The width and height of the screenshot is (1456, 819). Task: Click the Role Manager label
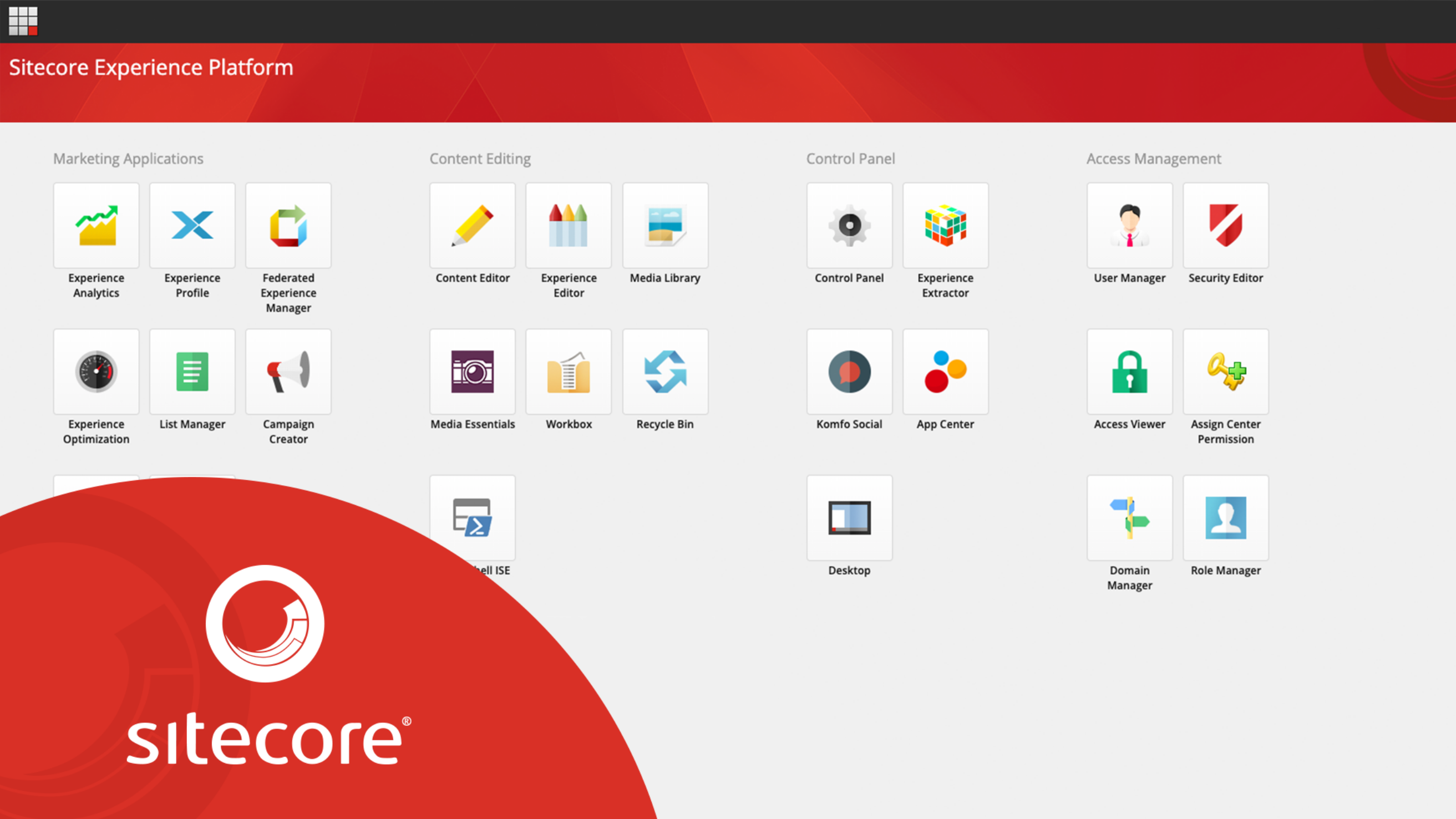(x=1226, y=570)
